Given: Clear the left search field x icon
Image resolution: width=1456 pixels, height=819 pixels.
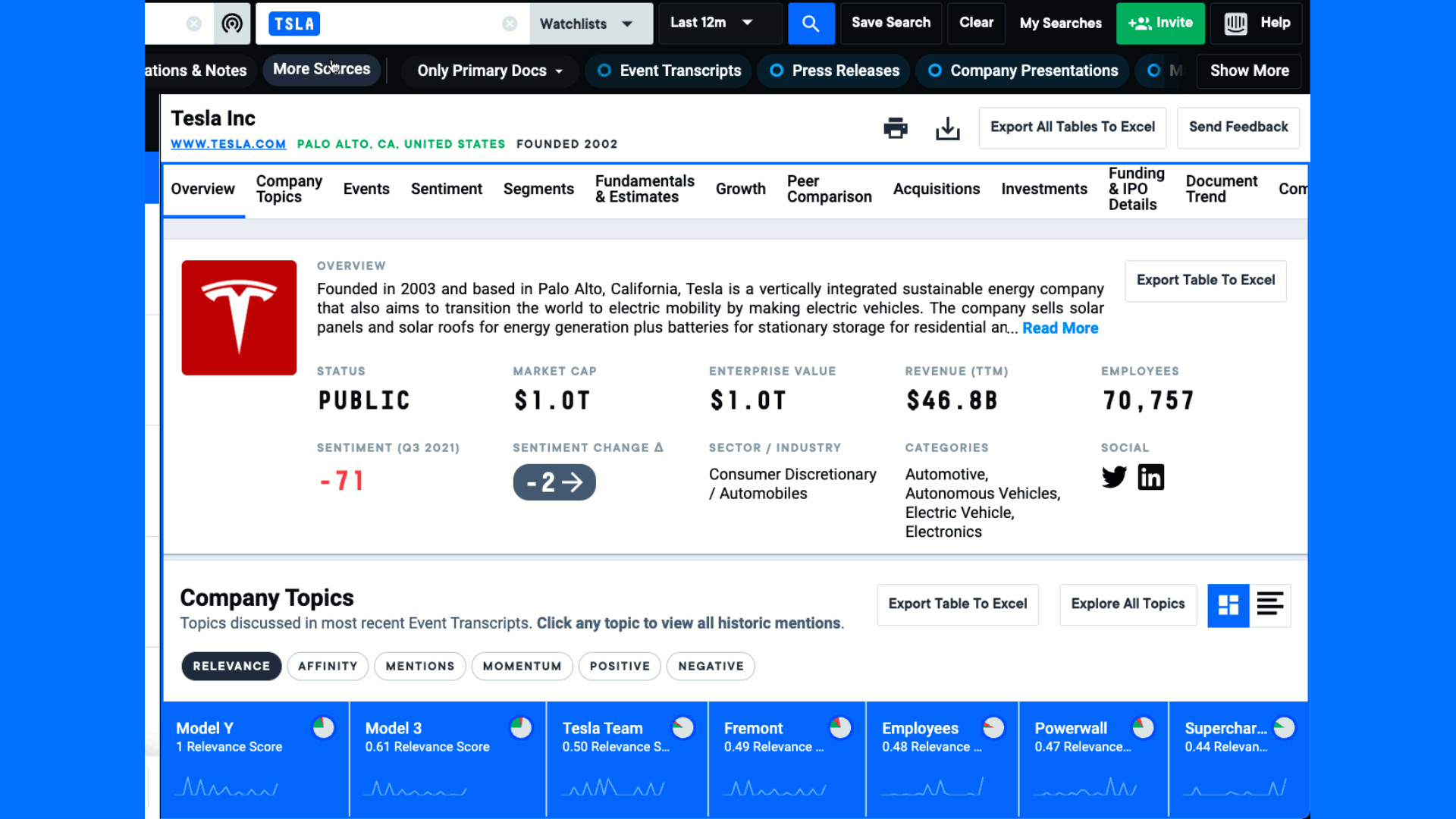Looking at the screenshot, I should (194, 24).
